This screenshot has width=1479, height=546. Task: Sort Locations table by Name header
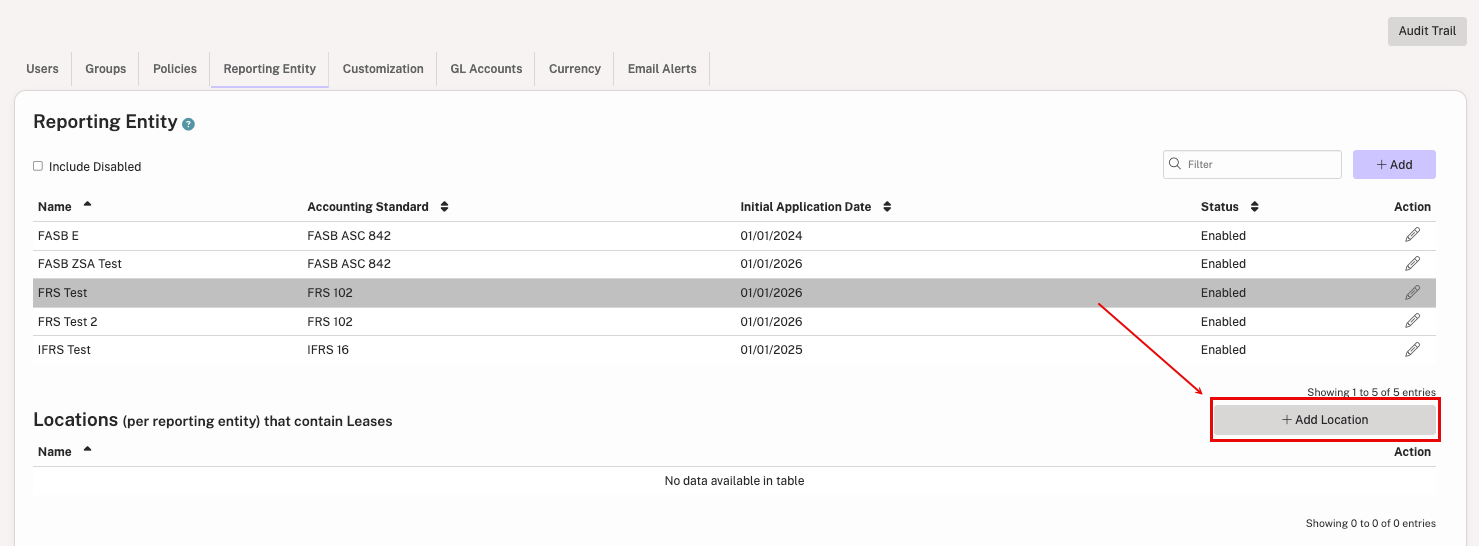tap(65, 451)
